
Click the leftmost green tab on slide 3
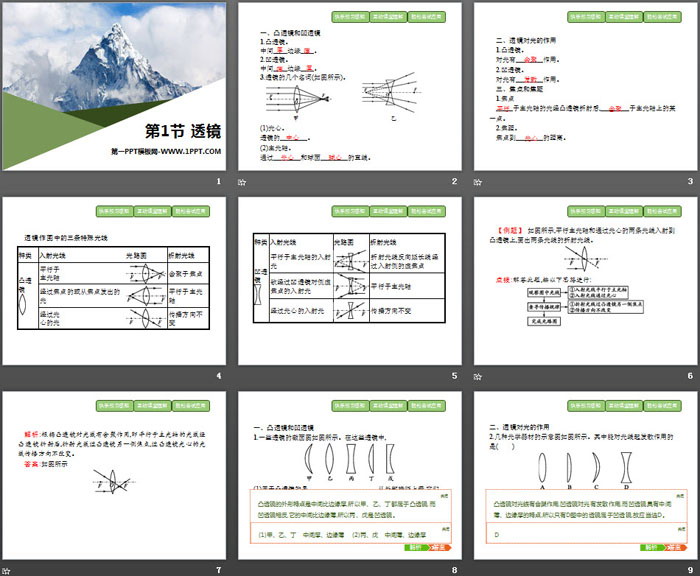[x=586, y=17]
